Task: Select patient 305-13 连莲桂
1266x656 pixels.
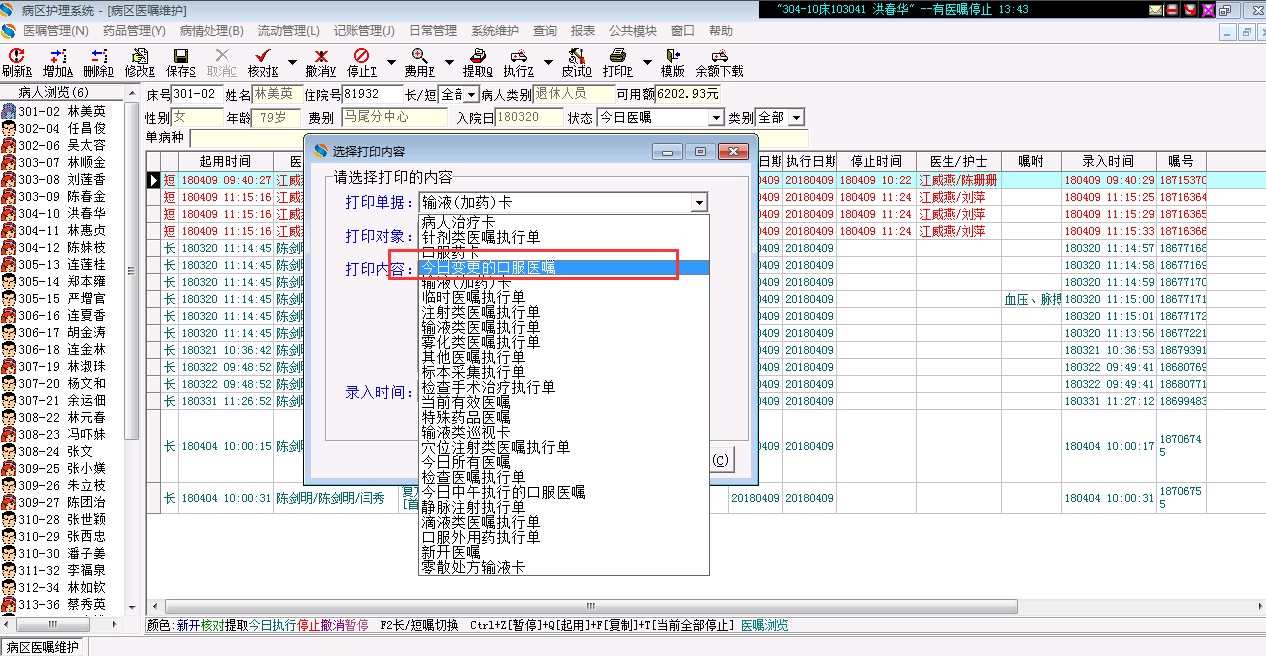Action: pyautogui.click(x=61, y=264)
